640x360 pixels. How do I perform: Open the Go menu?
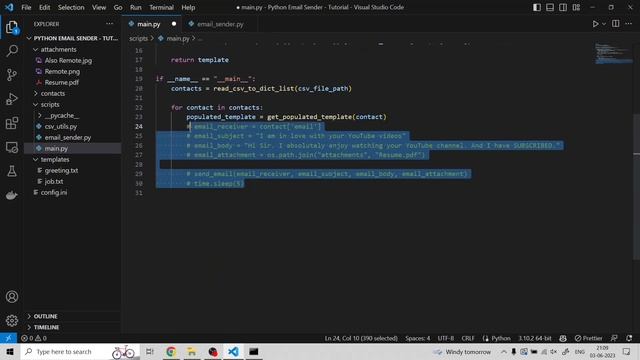[118, 7]
